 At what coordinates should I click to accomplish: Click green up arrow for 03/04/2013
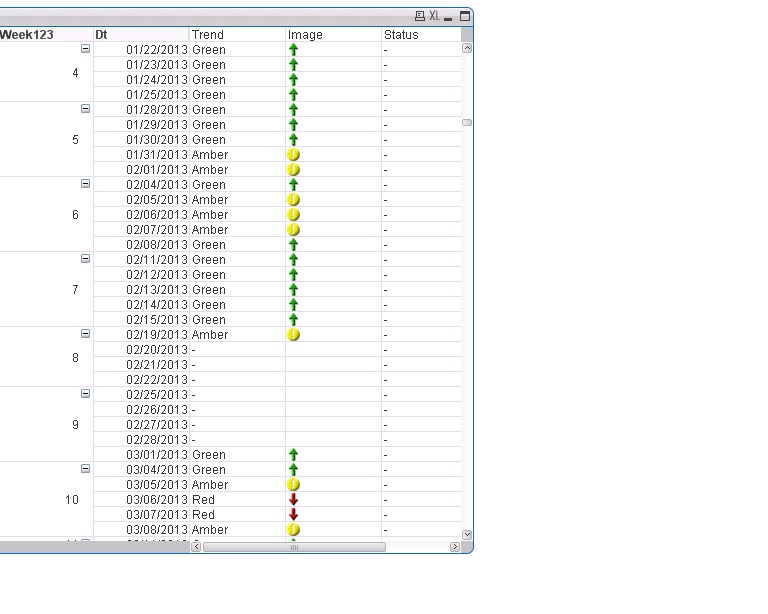pos(293,470)
